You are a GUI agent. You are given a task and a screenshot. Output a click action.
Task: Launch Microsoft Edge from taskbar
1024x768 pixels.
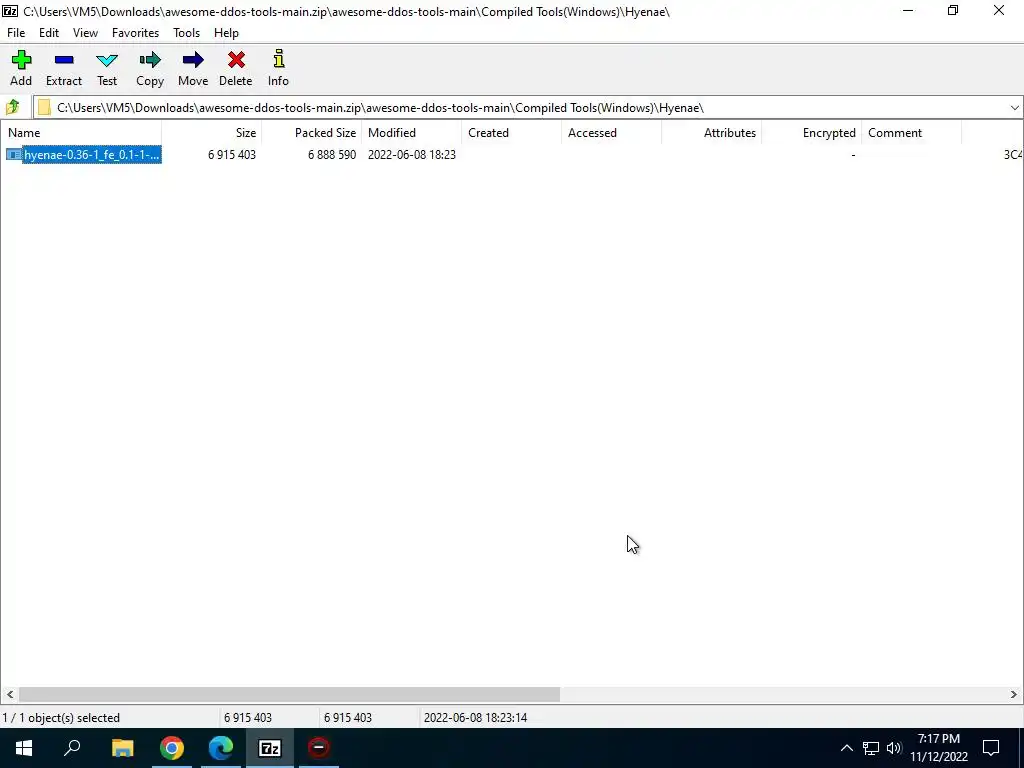pyautogui.click(x=221, y=748)
